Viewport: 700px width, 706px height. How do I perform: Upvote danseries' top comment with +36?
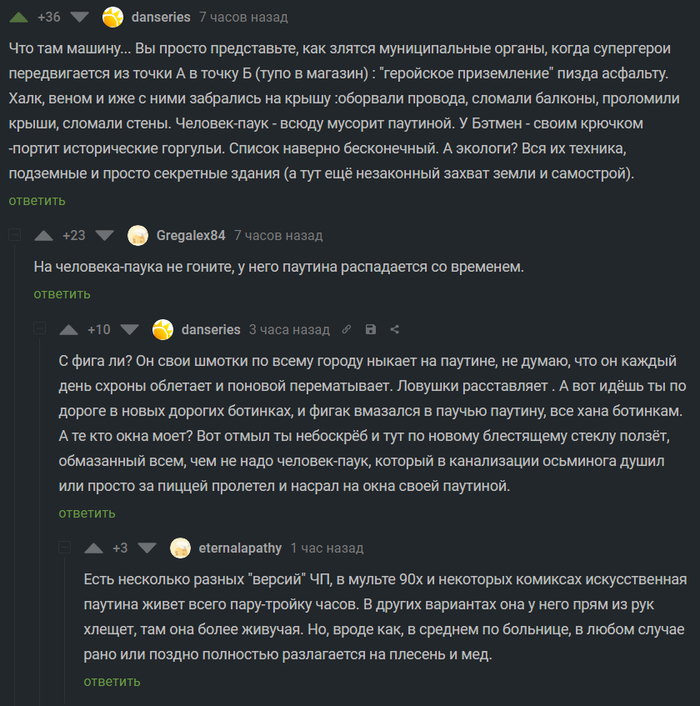coord(19,17)
